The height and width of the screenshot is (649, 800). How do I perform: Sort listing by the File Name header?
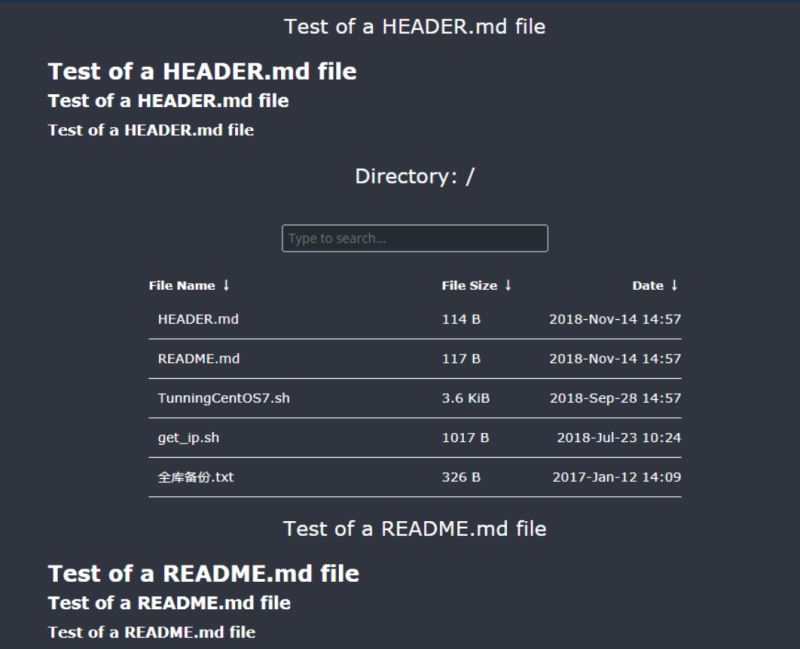pyautogui.click(x=182, y=286)
